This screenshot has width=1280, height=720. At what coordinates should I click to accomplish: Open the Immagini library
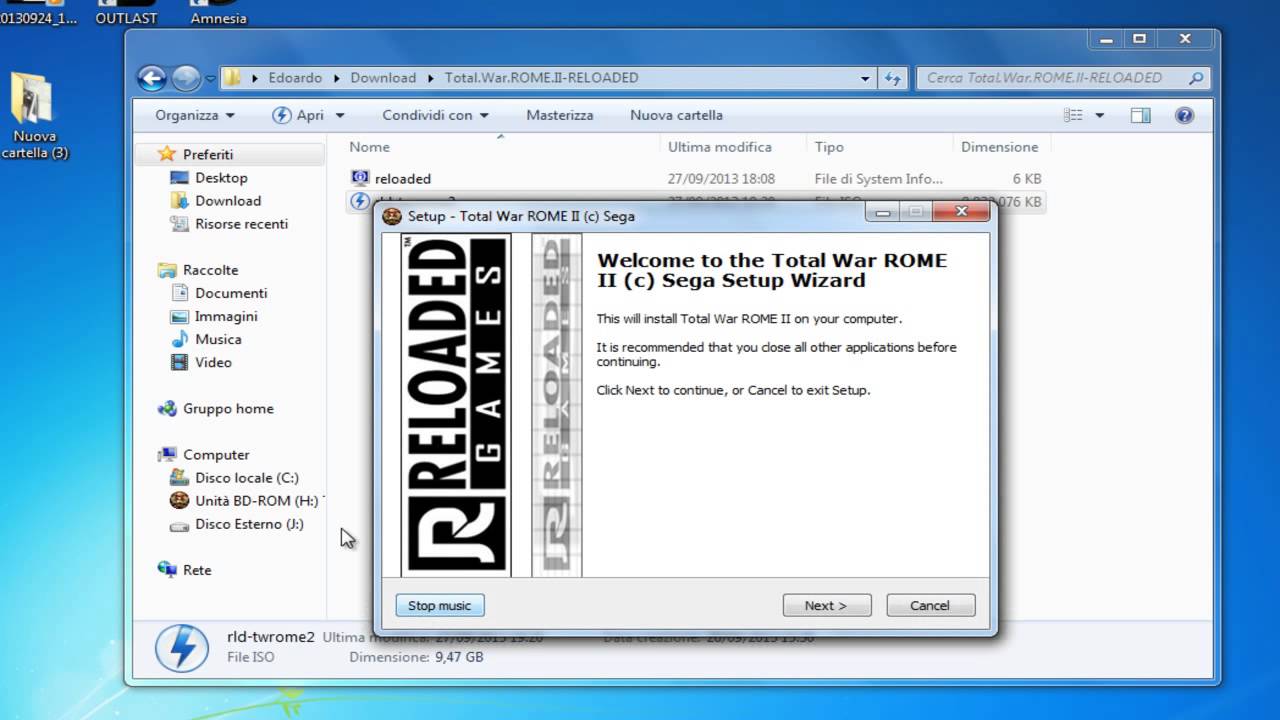(226, 316)
